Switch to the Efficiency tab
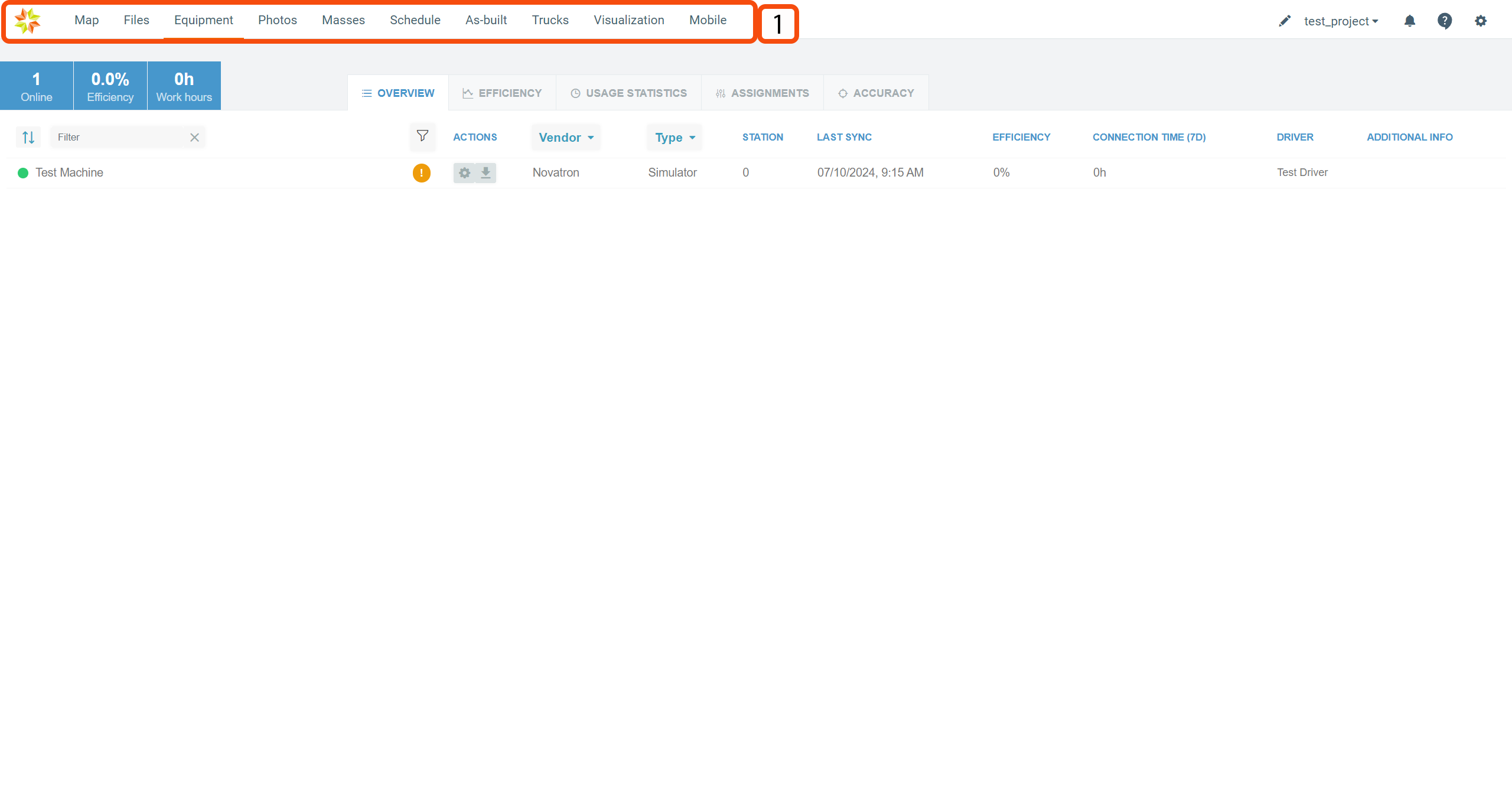Viewport: 1512px width, 795px height. tap(502, 93)
